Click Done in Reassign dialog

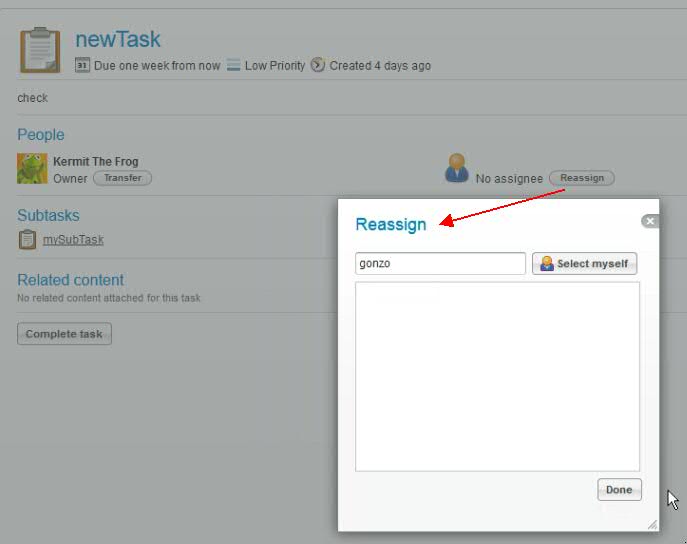619,490
